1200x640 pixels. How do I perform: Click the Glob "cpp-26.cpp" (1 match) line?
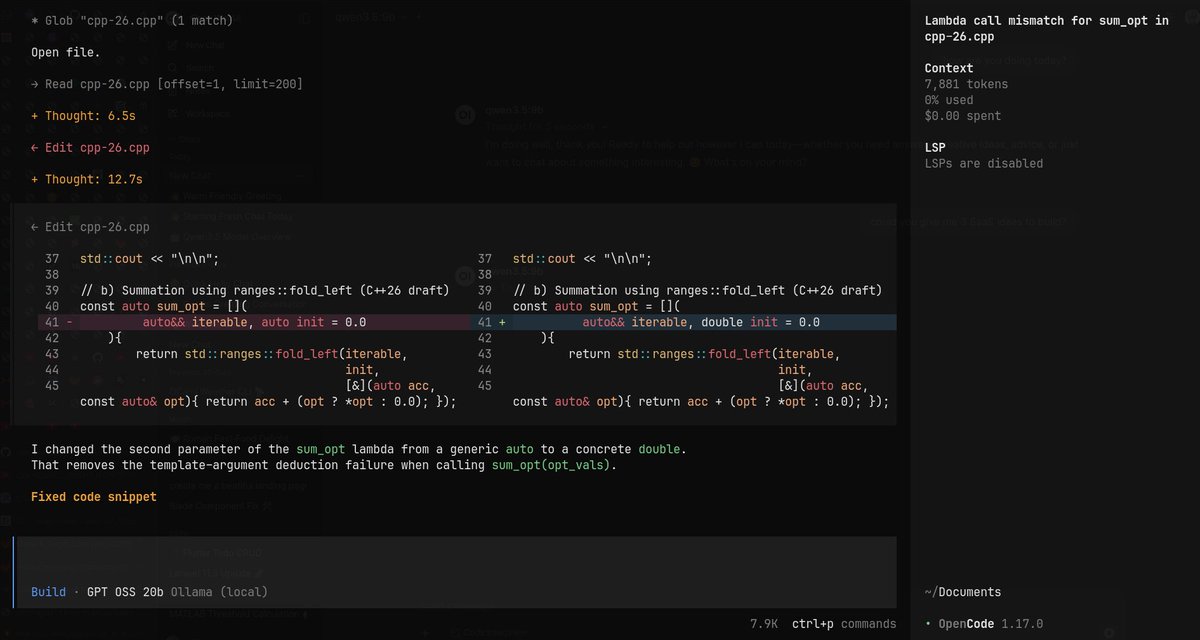134,20
